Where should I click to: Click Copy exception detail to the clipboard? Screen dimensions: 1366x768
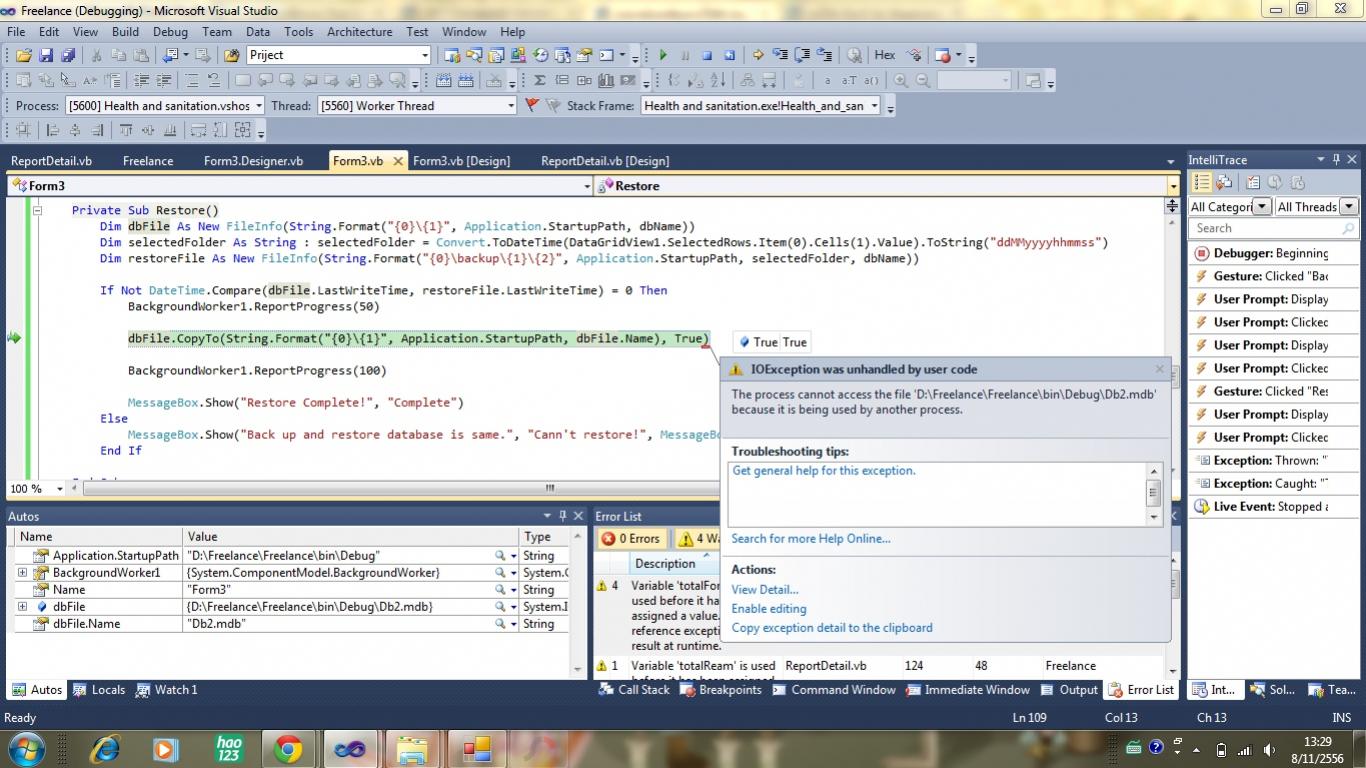831,628
